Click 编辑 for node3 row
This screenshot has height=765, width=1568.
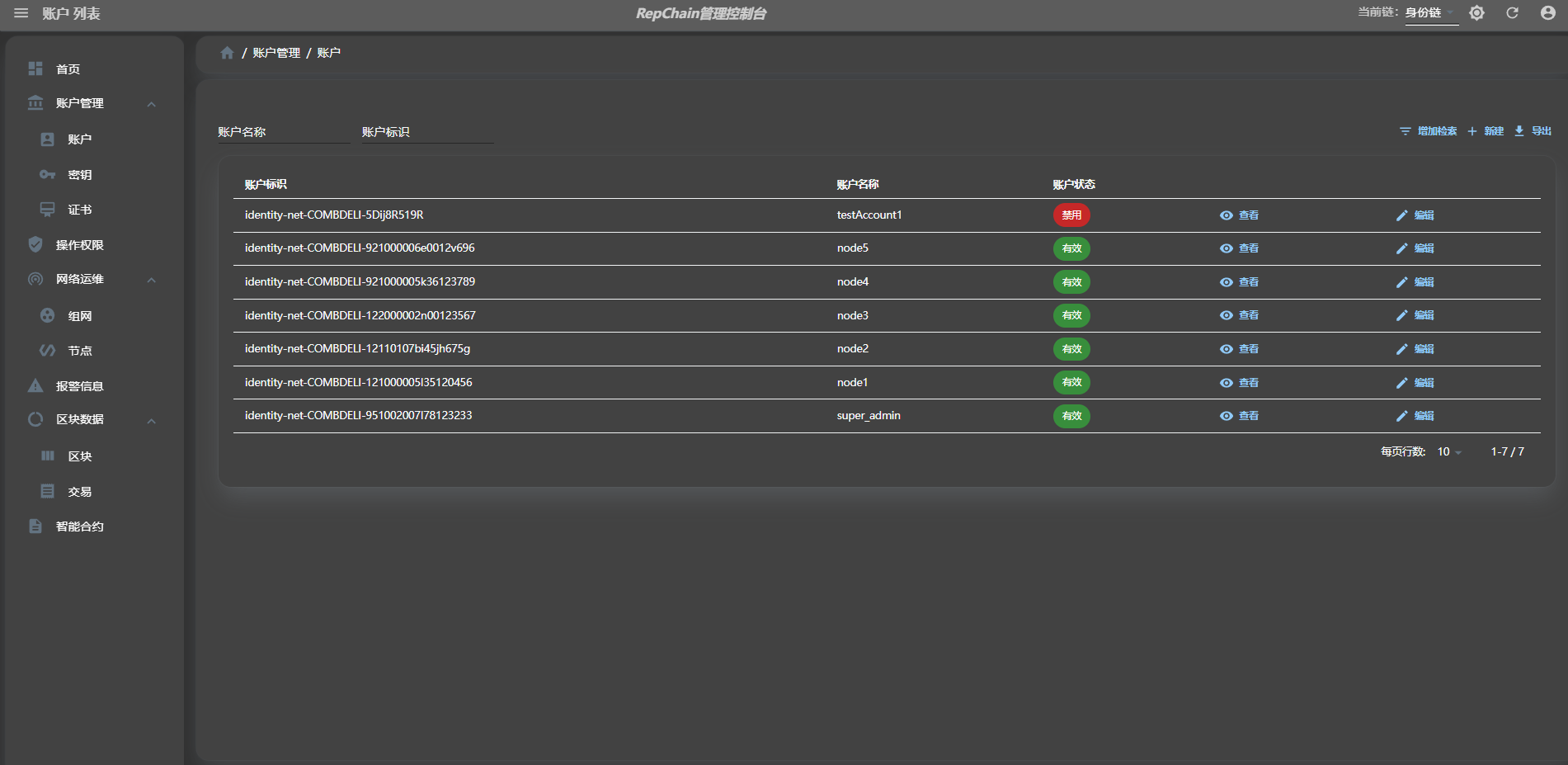1415,315
